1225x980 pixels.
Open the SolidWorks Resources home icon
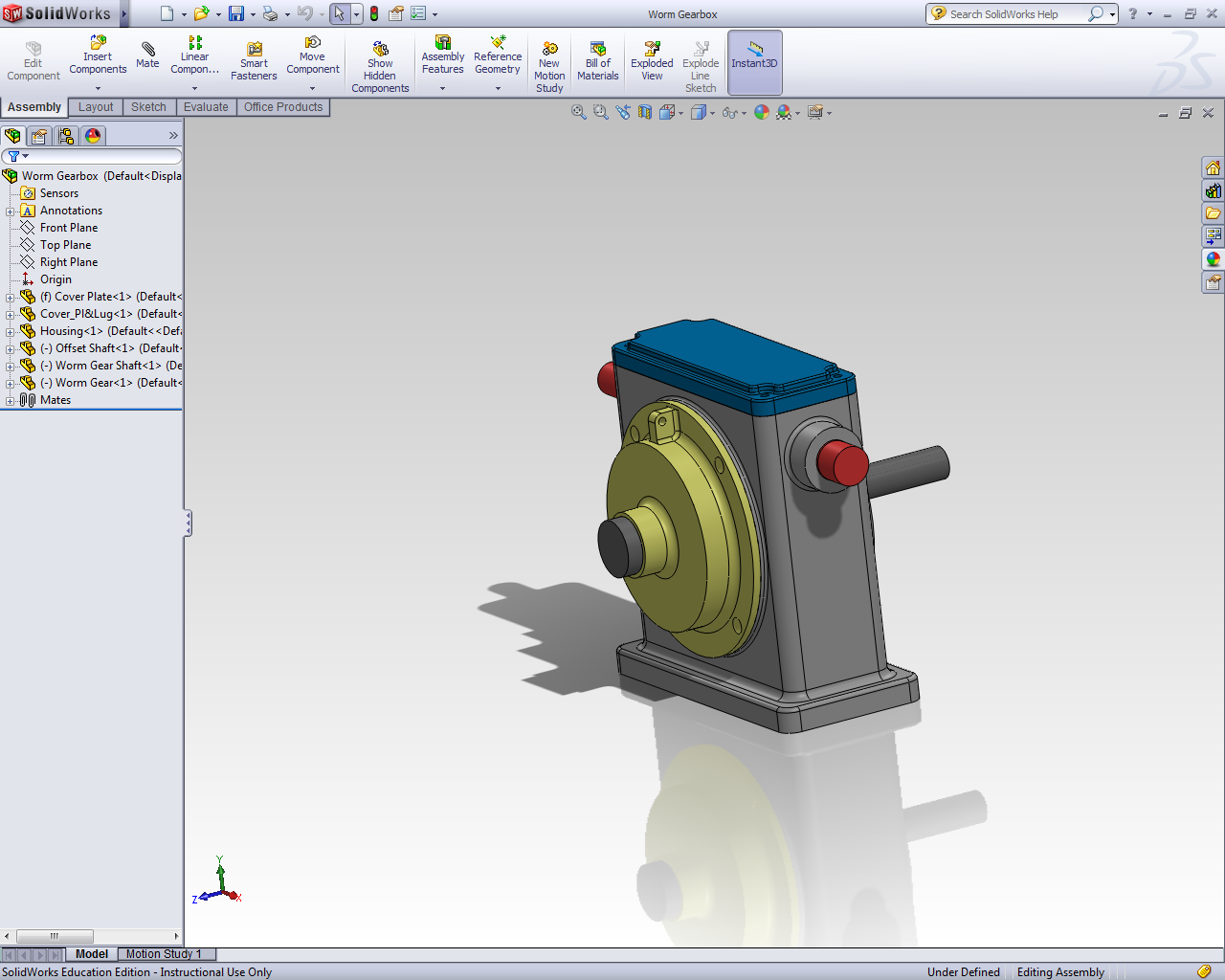click(1213, 167)
